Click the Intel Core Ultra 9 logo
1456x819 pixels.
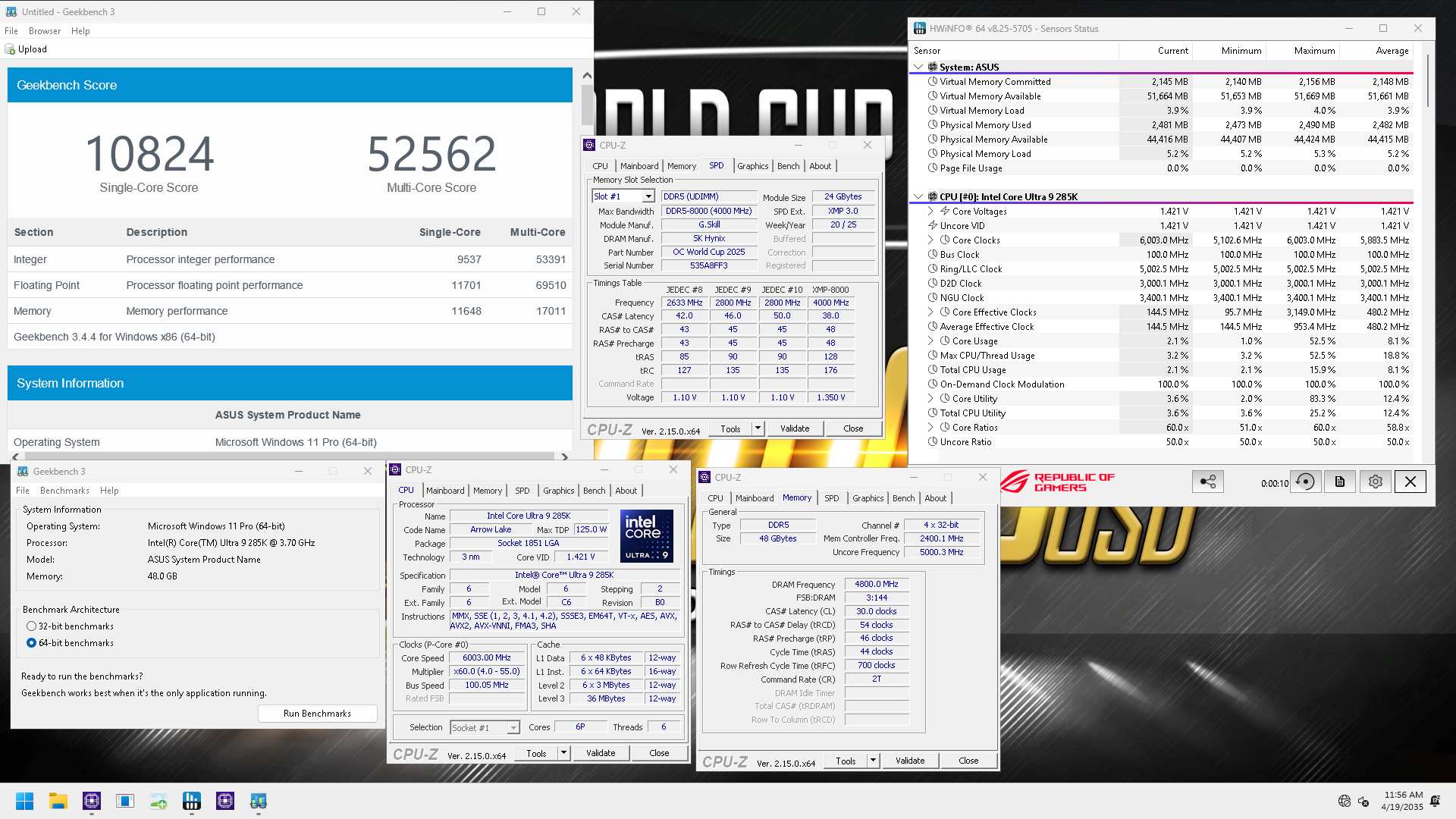[647, 536]
